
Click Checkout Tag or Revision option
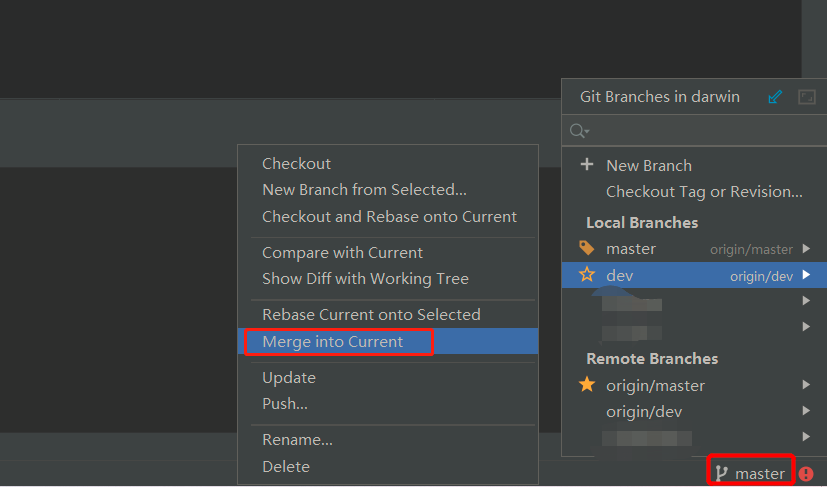tap(704, 192)
